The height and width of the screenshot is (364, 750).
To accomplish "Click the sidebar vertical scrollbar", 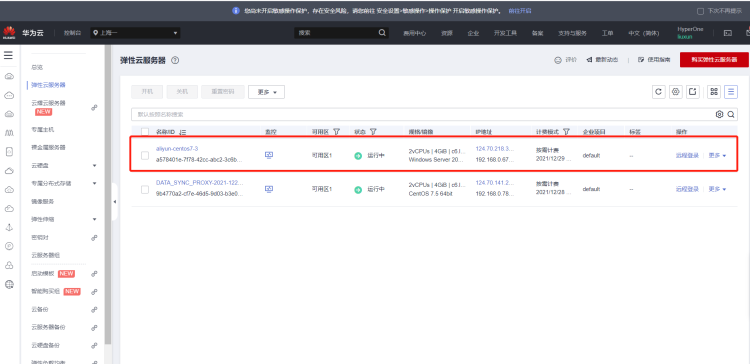I will [108, 195].
